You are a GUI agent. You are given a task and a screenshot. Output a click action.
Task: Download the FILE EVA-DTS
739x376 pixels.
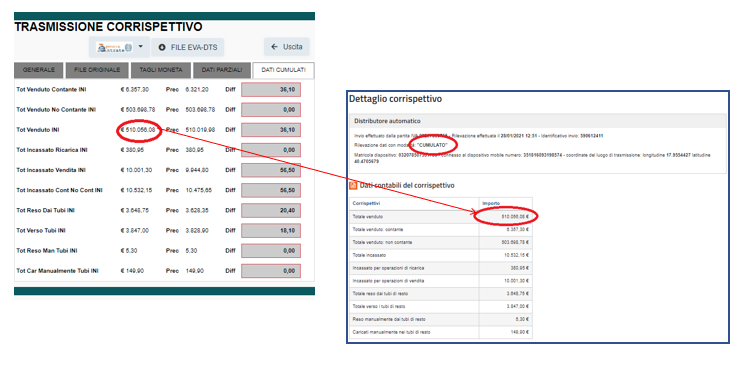pos(188,47)
